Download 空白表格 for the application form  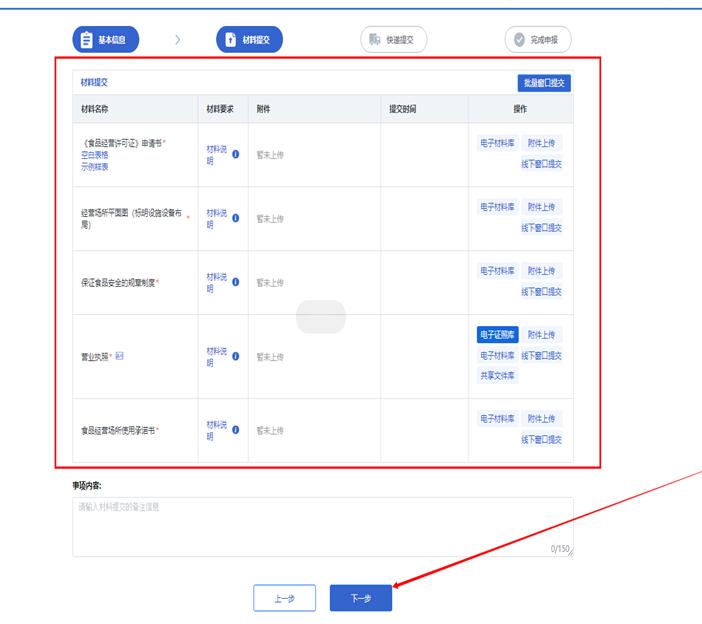pos(98,154)
